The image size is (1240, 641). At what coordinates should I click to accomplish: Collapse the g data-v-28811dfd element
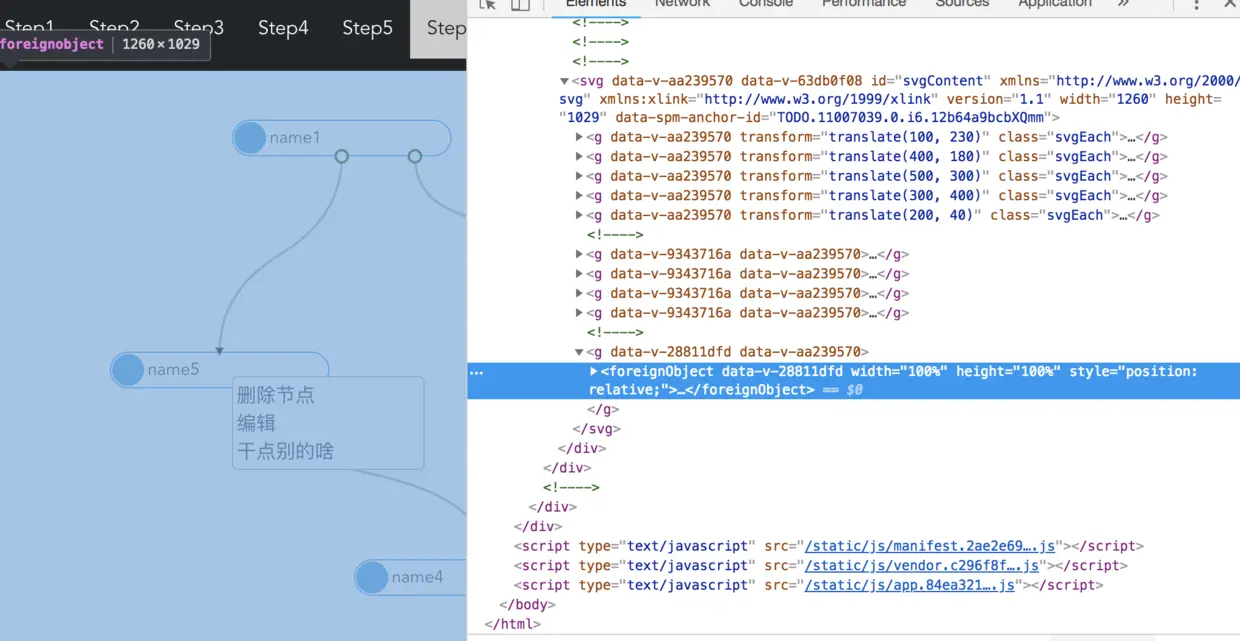coord(579,352)
